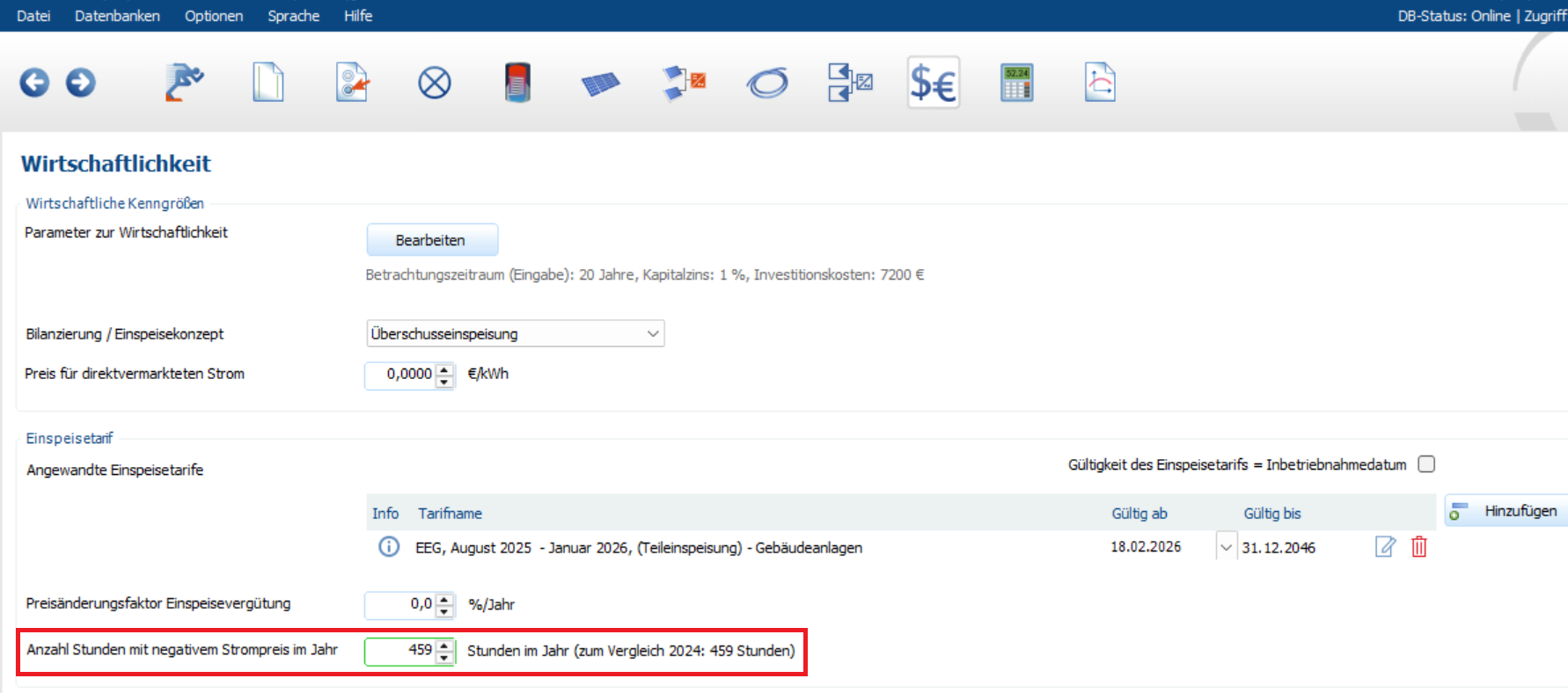Go back with the left arrow icon
1568x693 pixels.
coord(34,84)
